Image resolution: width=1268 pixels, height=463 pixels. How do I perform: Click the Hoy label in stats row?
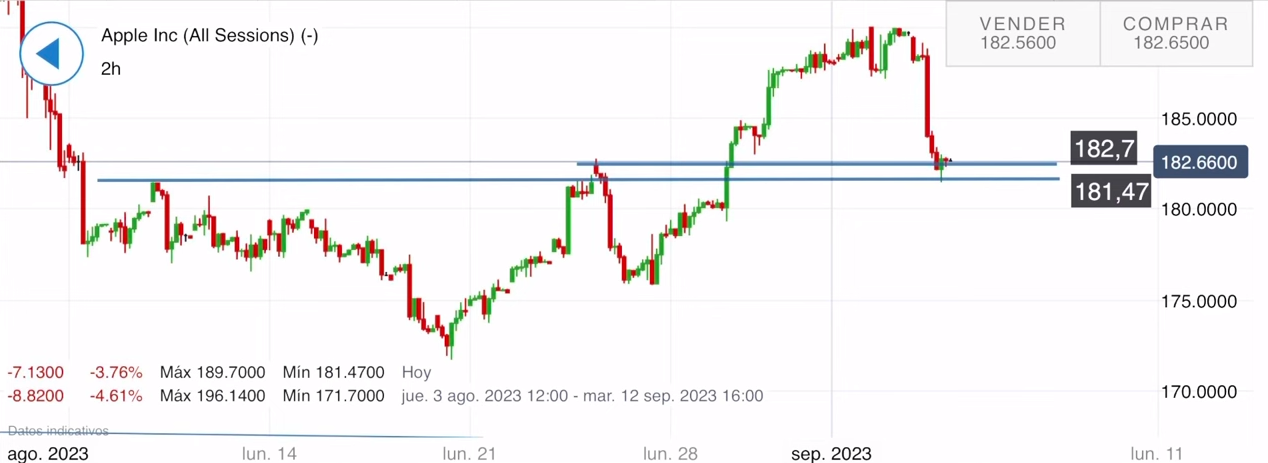point(416,372)
